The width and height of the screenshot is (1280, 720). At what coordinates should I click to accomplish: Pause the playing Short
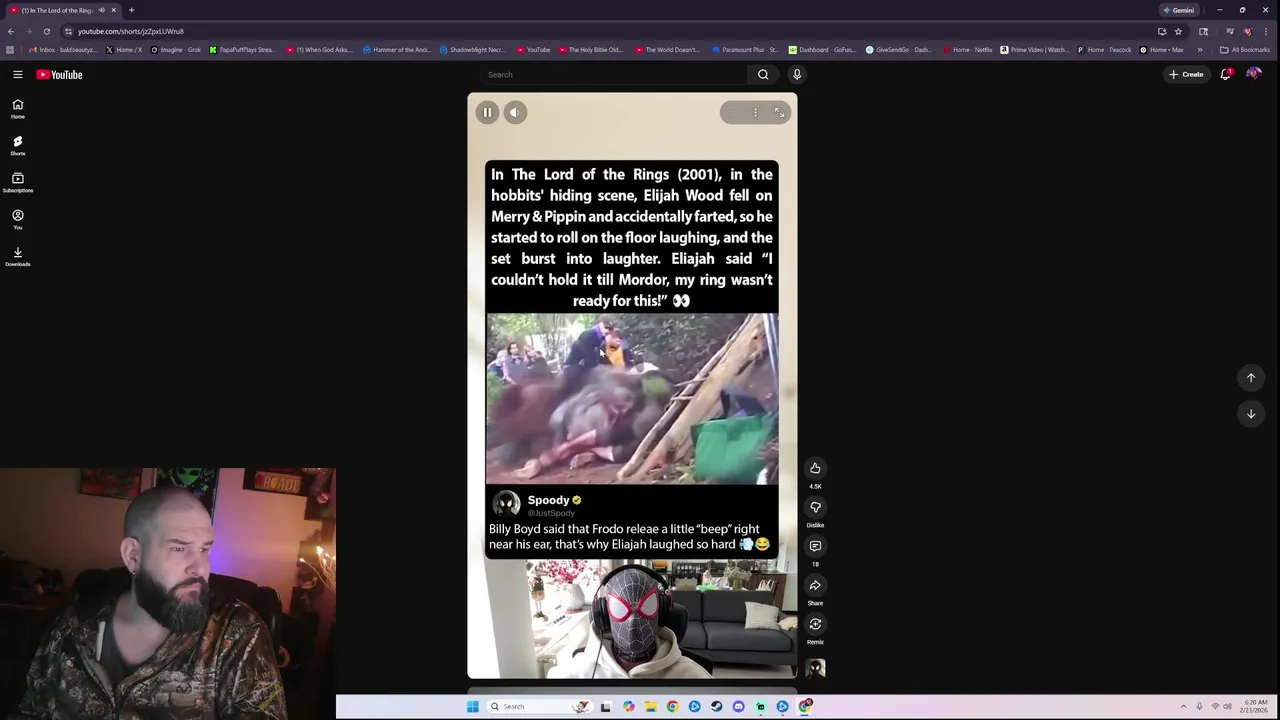point(487,112)
